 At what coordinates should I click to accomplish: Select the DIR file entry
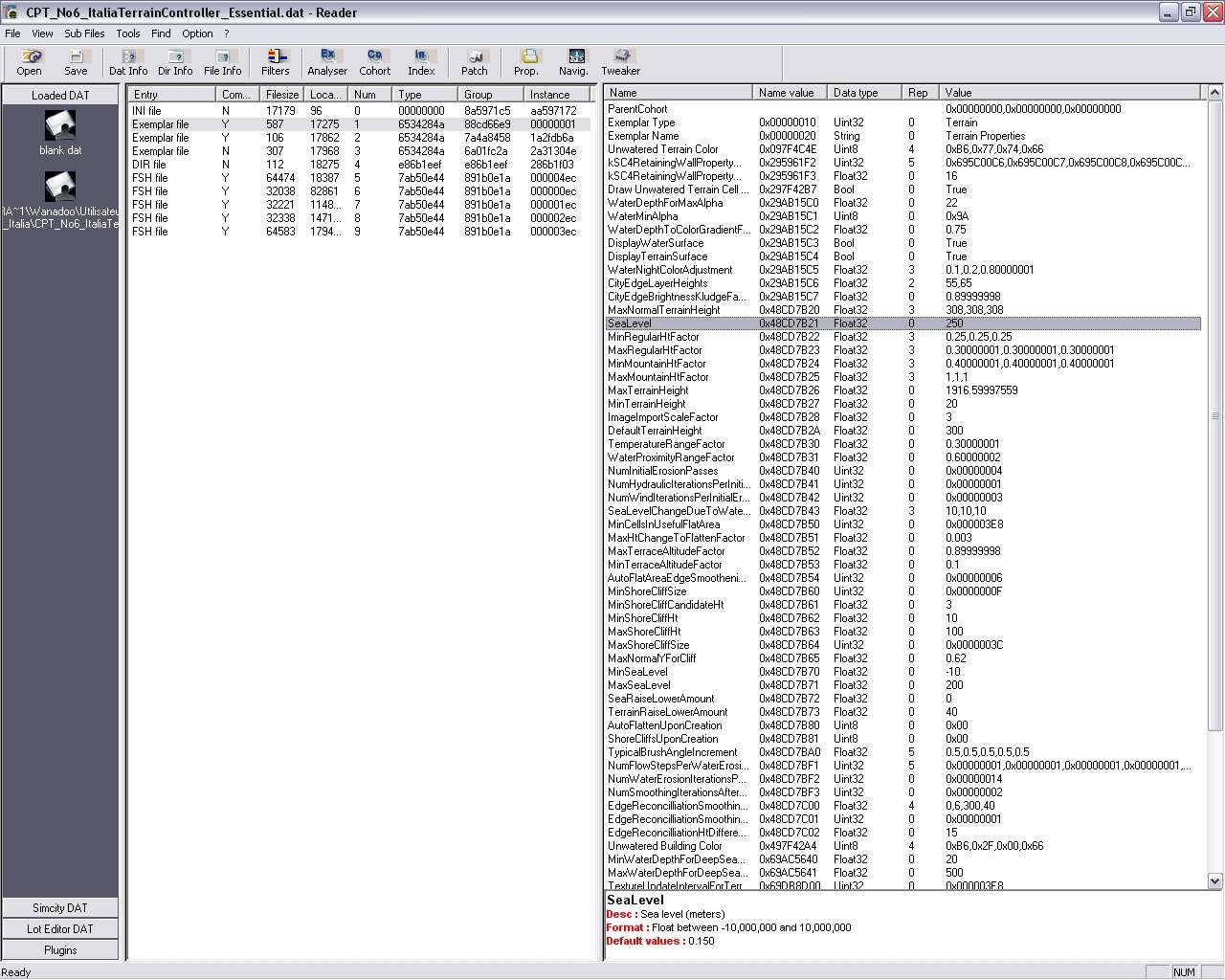tap(149, 165)
